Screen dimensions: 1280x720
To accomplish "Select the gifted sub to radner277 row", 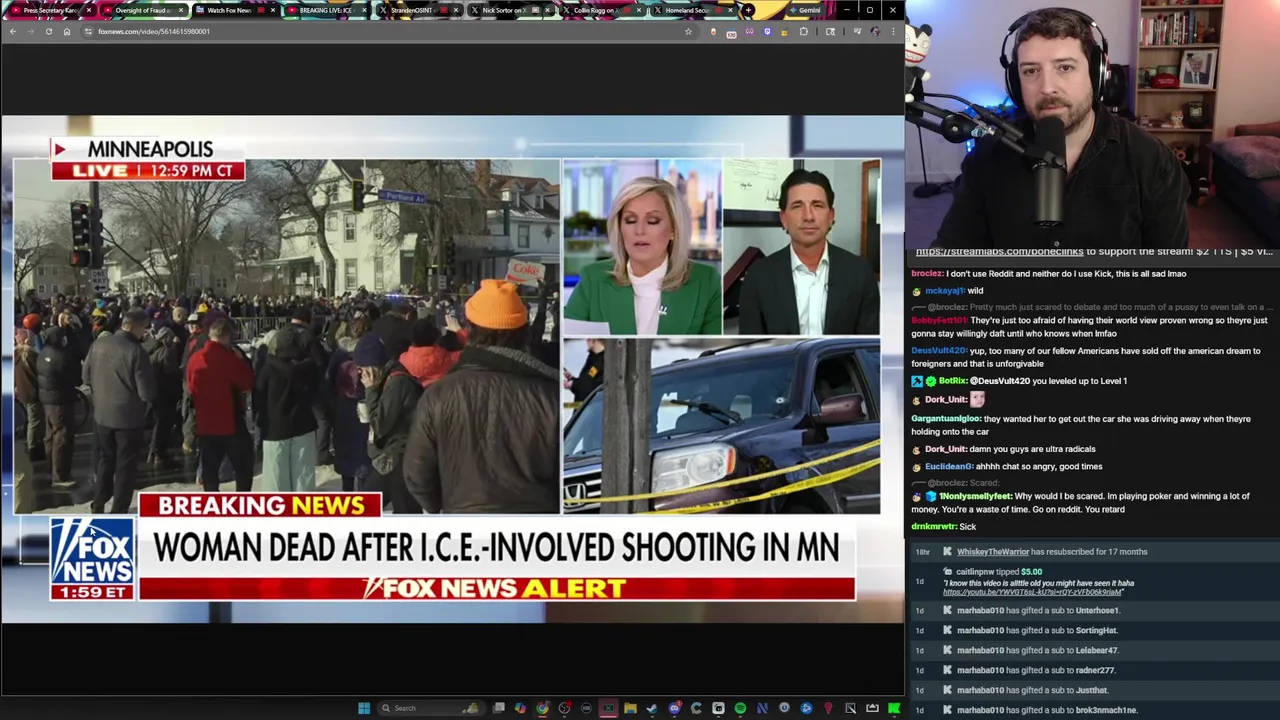I will 1095,670.
